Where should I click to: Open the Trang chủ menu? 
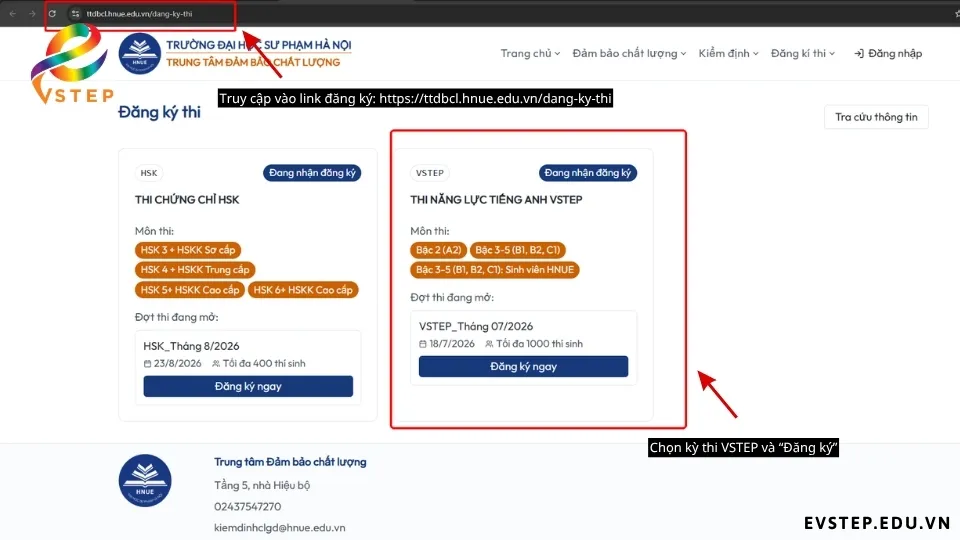[x=530, y=53]
